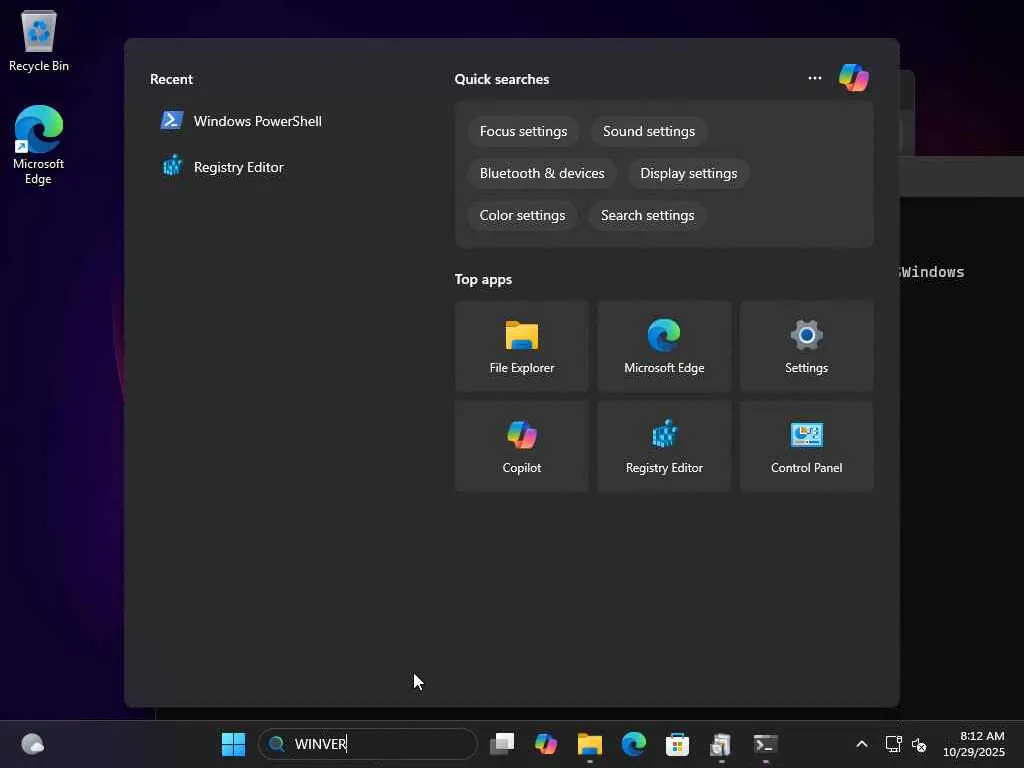Click the Copilot icon in search panel header

854,78
